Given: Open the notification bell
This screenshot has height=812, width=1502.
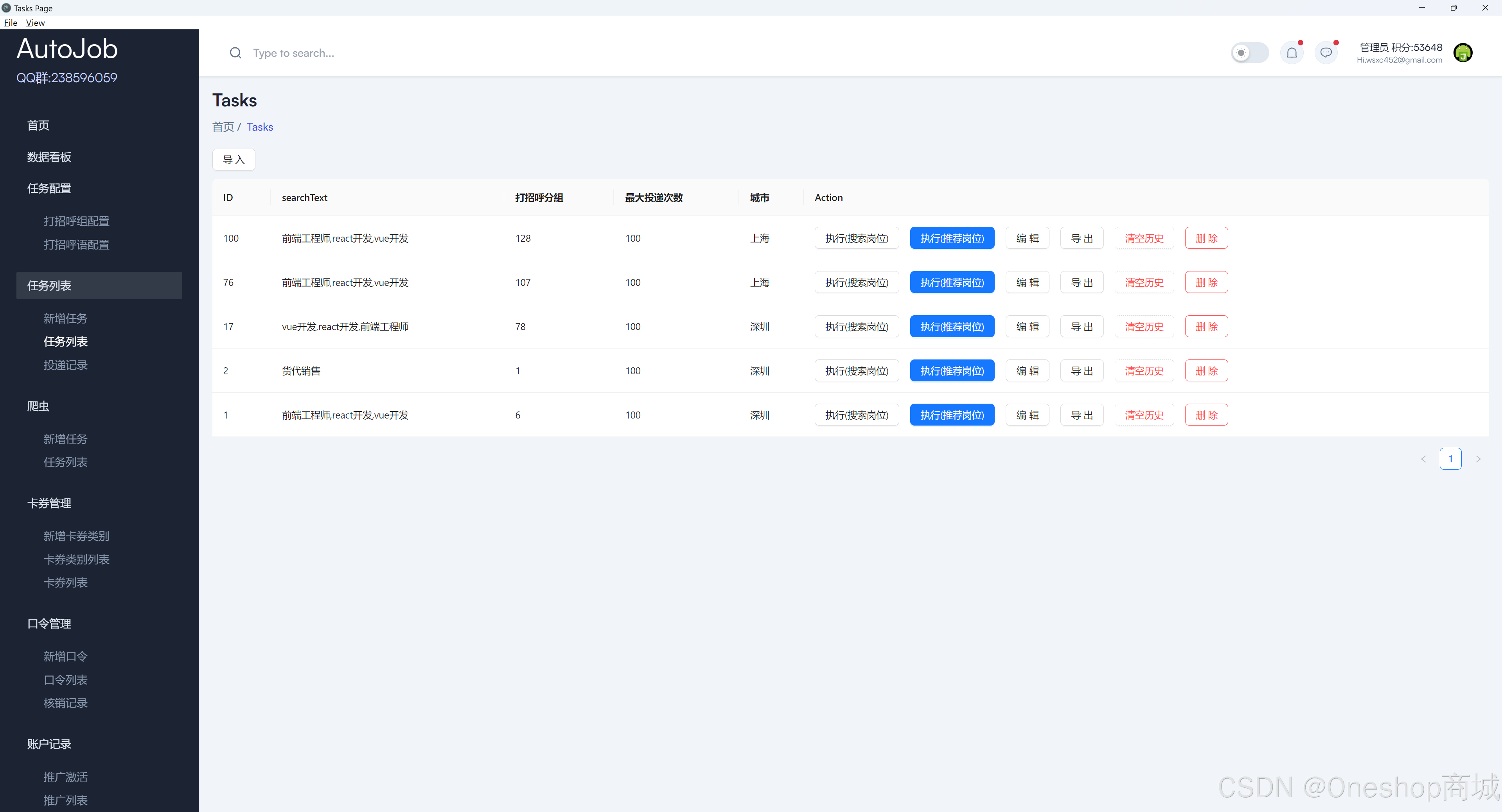Looking at the screenshot, I should click(x=1292, y=53).
